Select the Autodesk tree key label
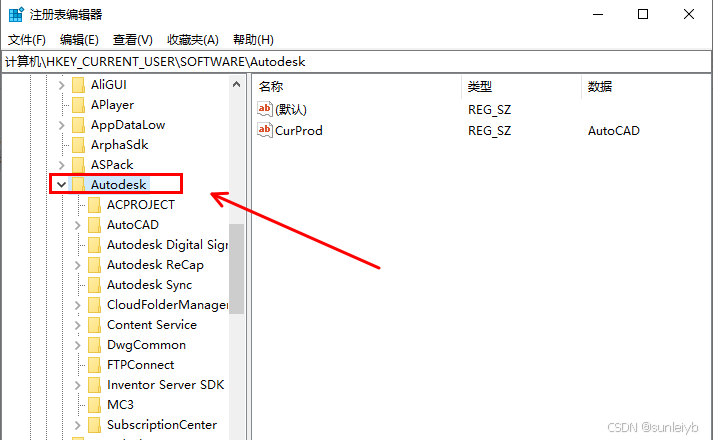This screenshot has height=440, width=713. point(118,185)
